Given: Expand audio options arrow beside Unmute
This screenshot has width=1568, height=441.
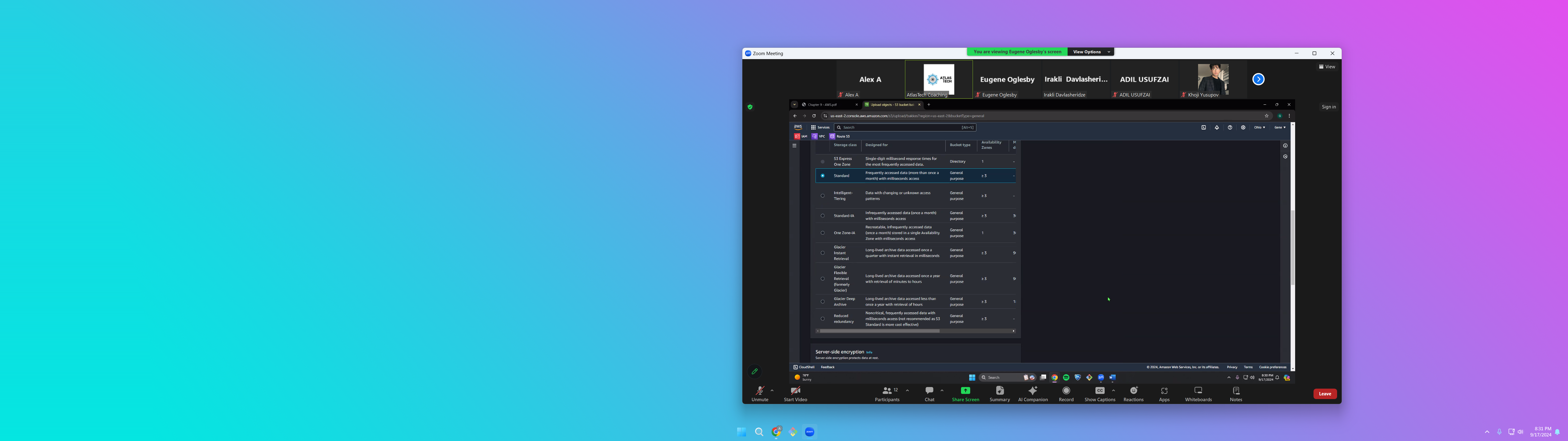Looking at the screenshot, I should point(772,390).
